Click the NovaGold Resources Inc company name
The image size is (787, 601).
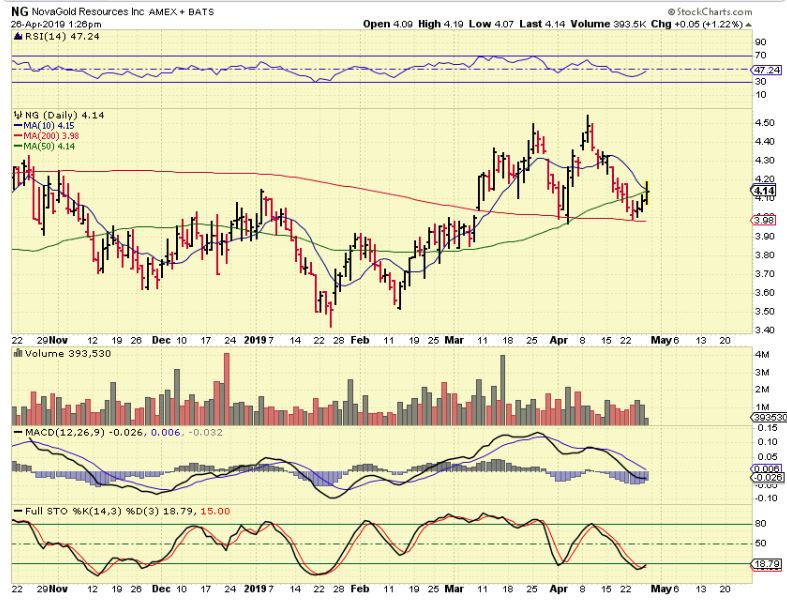point(88,12)
